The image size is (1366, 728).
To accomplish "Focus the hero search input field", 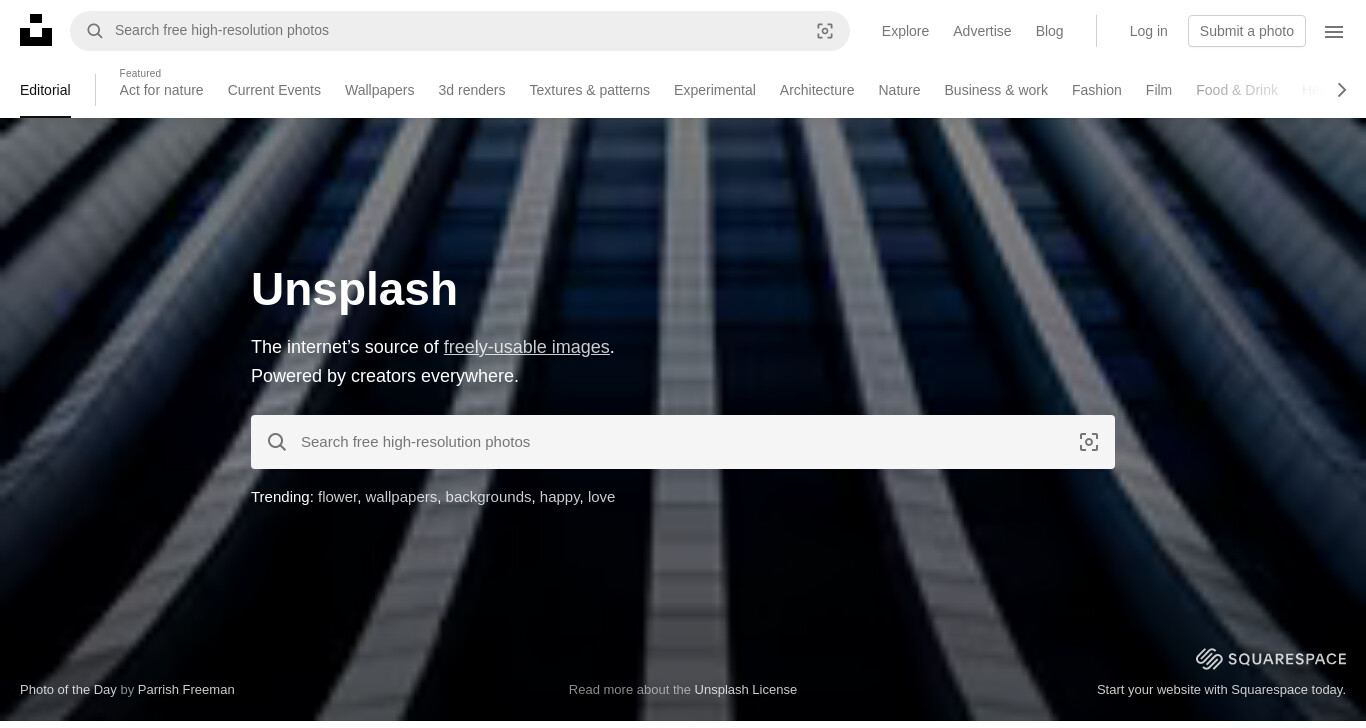I will (683, 442).
